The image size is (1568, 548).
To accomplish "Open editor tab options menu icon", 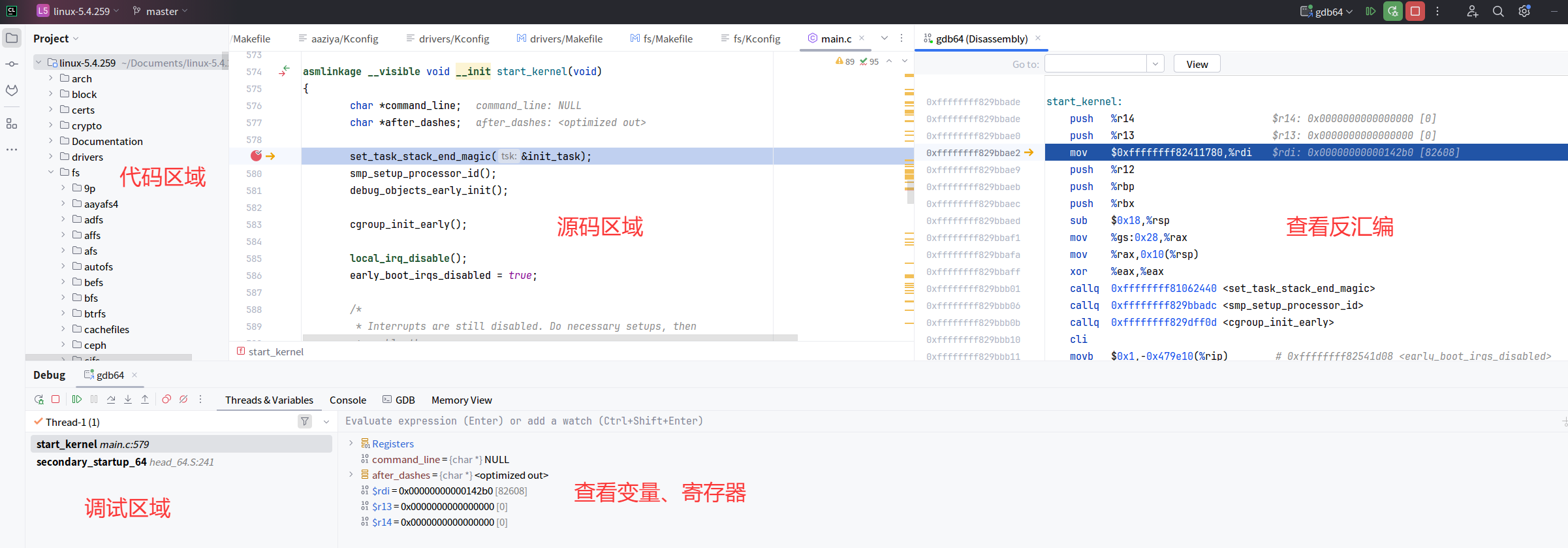I will 902,39.
